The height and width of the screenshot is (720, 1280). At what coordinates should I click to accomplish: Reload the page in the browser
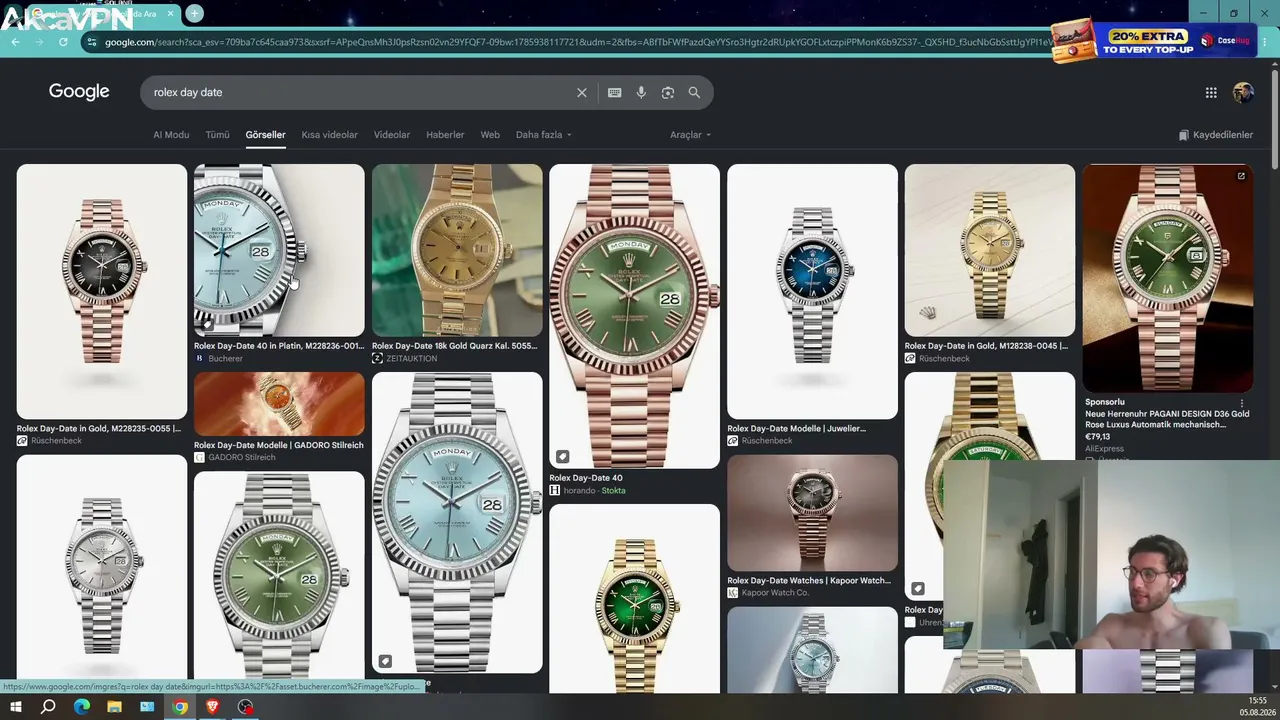click(x=63, y=42)
